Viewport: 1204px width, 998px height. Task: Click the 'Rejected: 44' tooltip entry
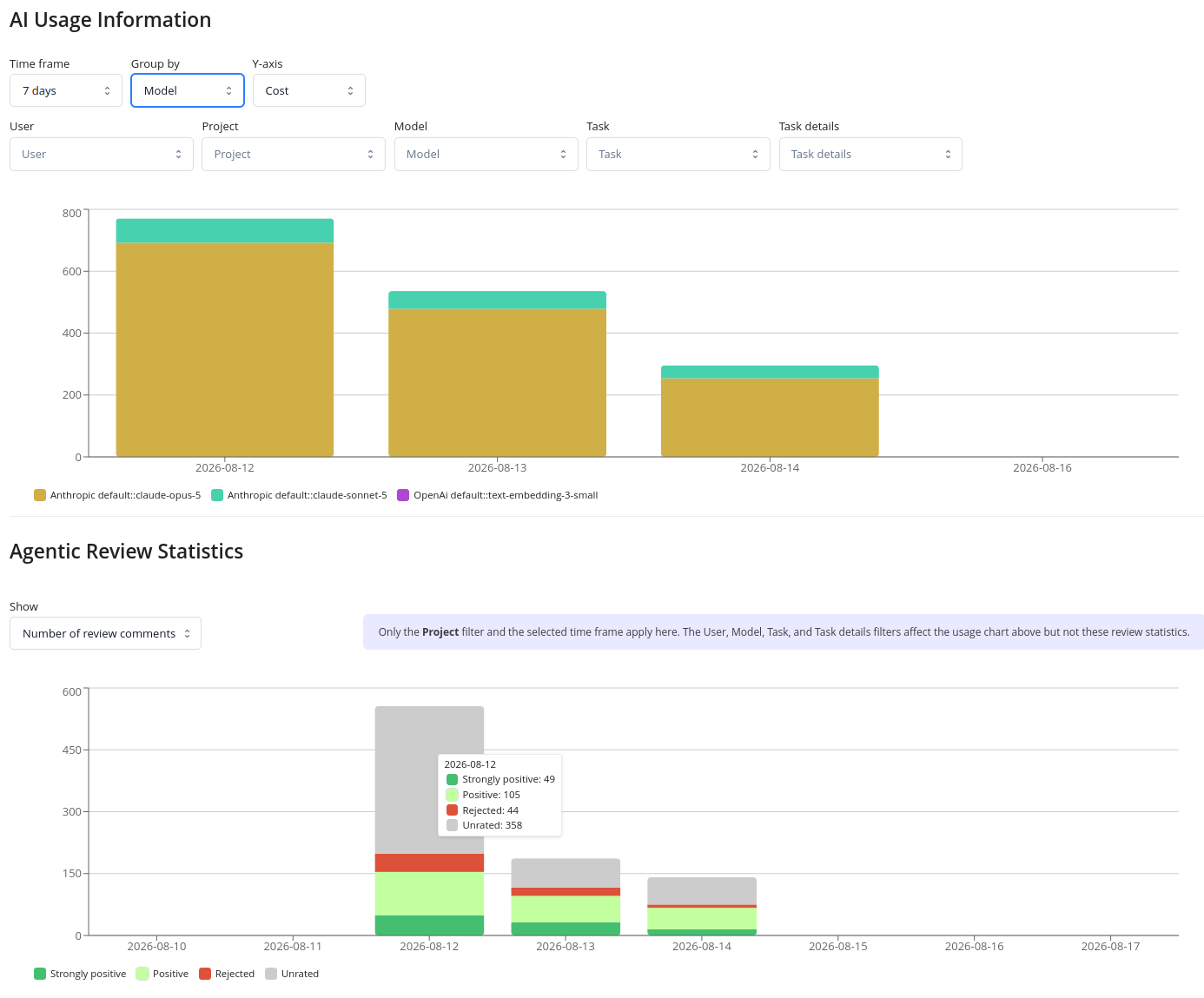(482, 810)
